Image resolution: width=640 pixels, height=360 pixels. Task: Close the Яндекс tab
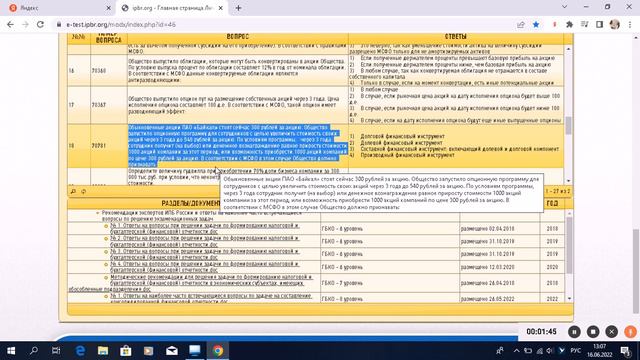point(108,8)
